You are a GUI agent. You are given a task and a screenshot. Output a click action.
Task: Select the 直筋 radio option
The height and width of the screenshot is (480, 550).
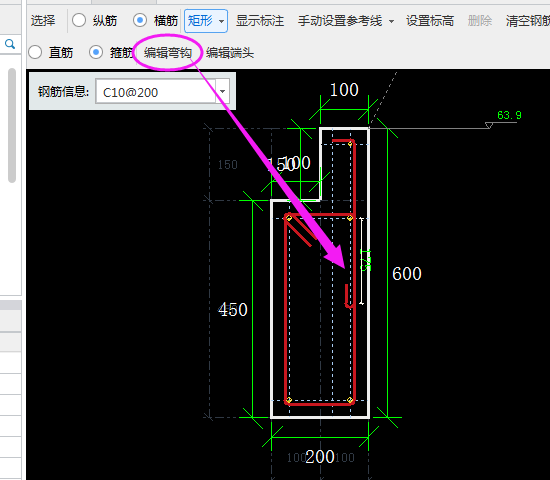[x=35, y=52]
